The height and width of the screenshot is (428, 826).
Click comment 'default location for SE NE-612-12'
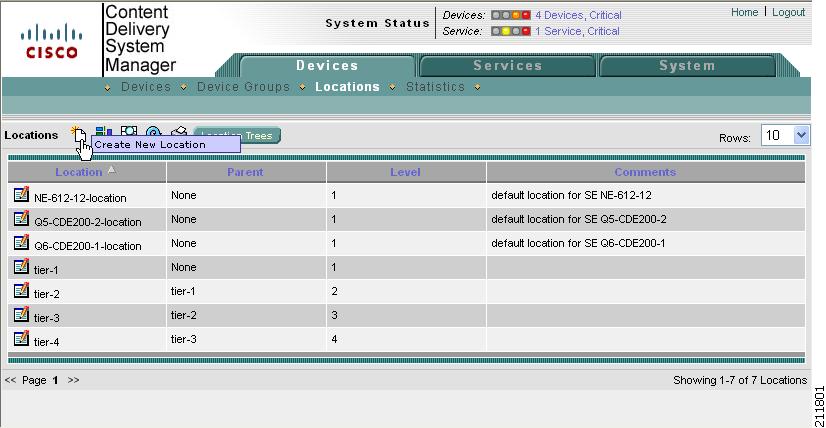(571, 195)
